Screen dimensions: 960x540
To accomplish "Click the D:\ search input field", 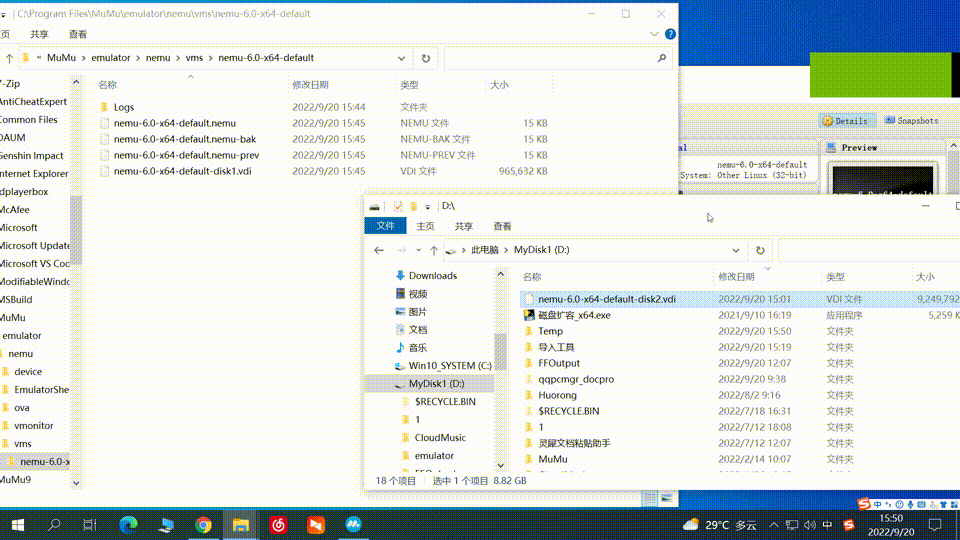I will click(x=869, y=250).
